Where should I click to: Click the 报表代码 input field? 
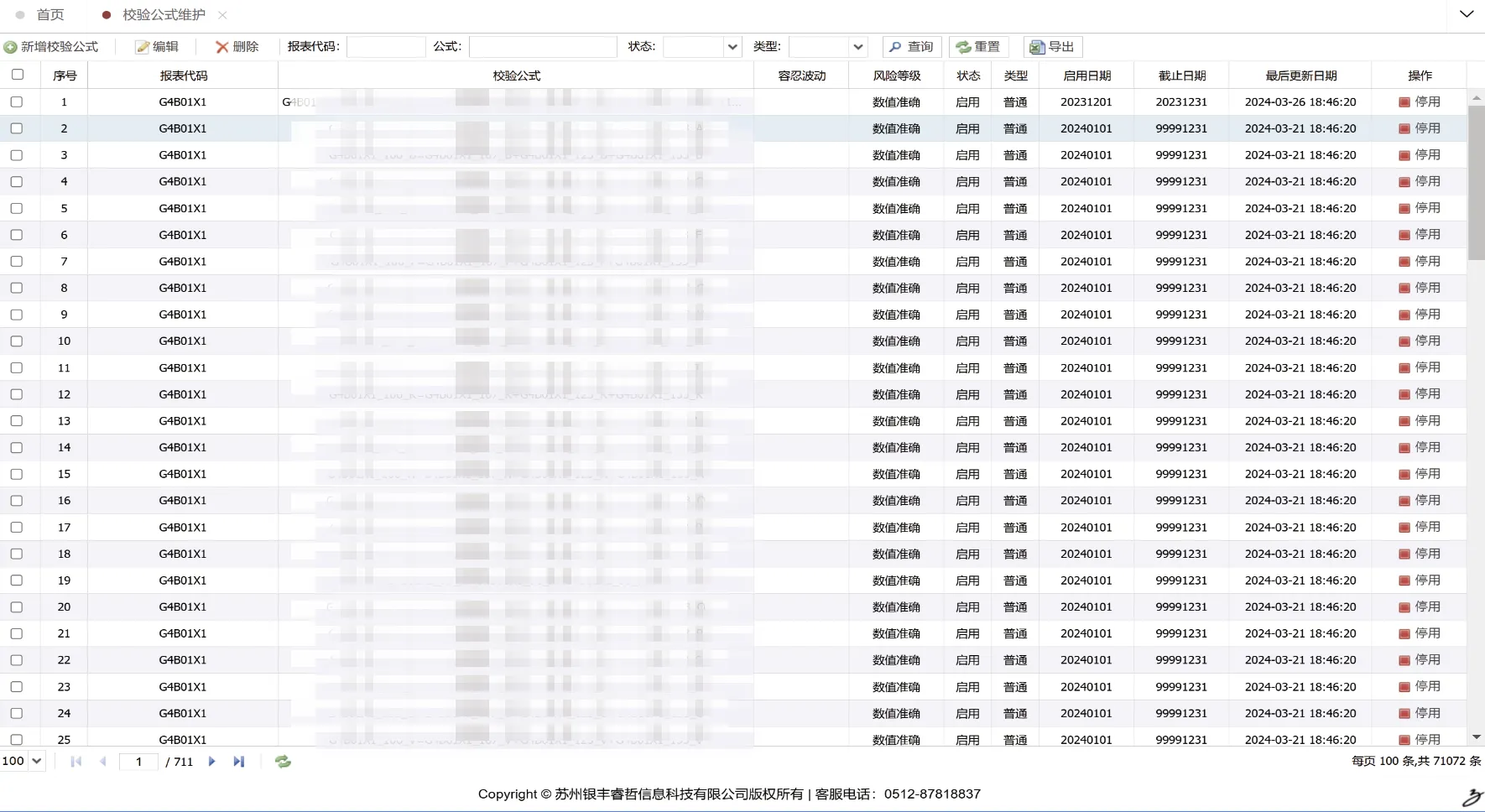[386, 47]
